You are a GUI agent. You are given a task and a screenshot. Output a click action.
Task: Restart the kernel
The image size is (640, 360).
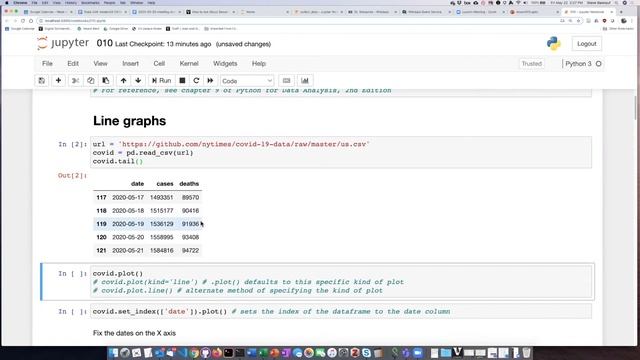pyautogui.click(x=196, y=80)
